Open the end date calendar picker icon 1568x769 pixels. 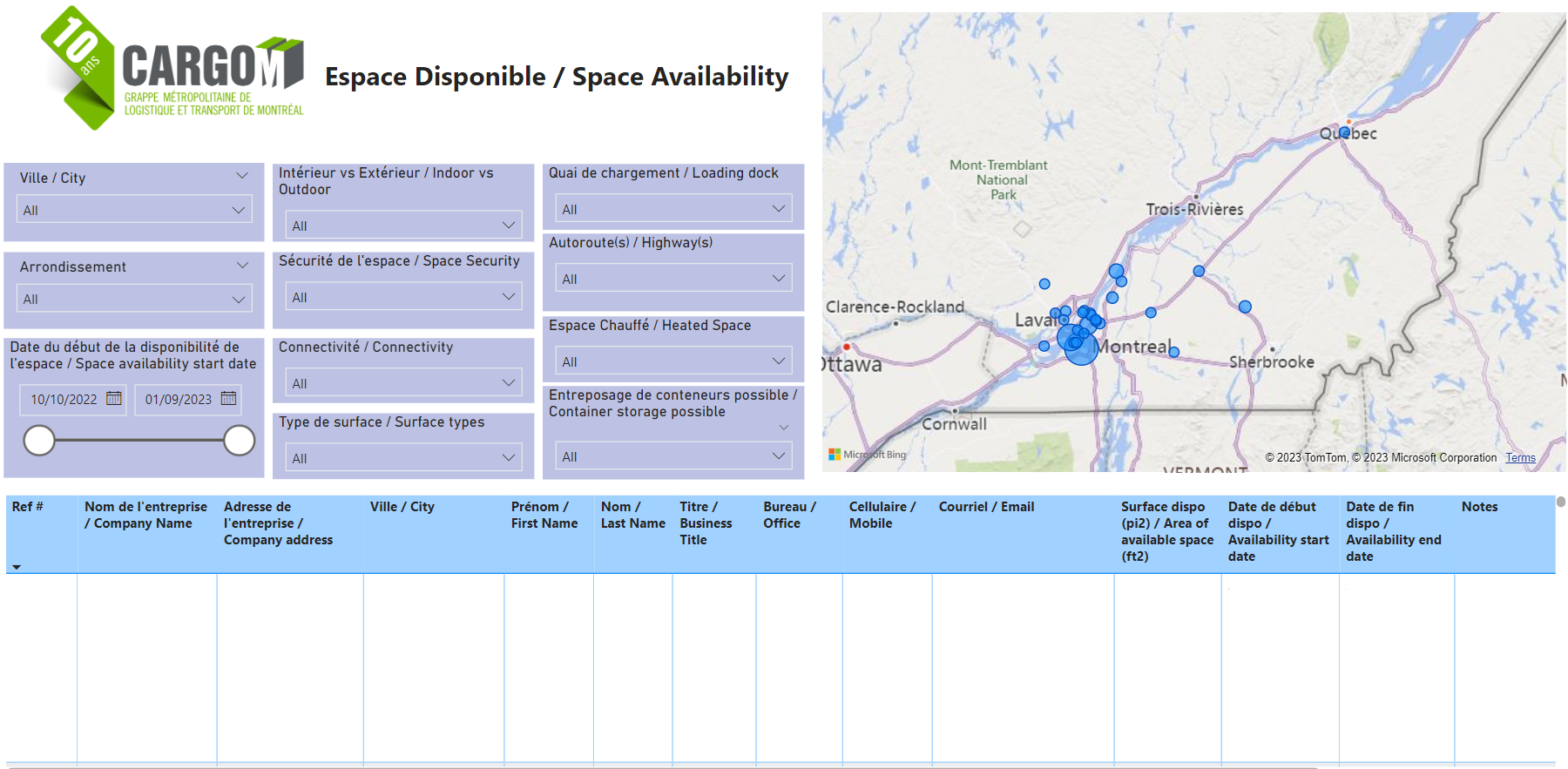[228, 399]
